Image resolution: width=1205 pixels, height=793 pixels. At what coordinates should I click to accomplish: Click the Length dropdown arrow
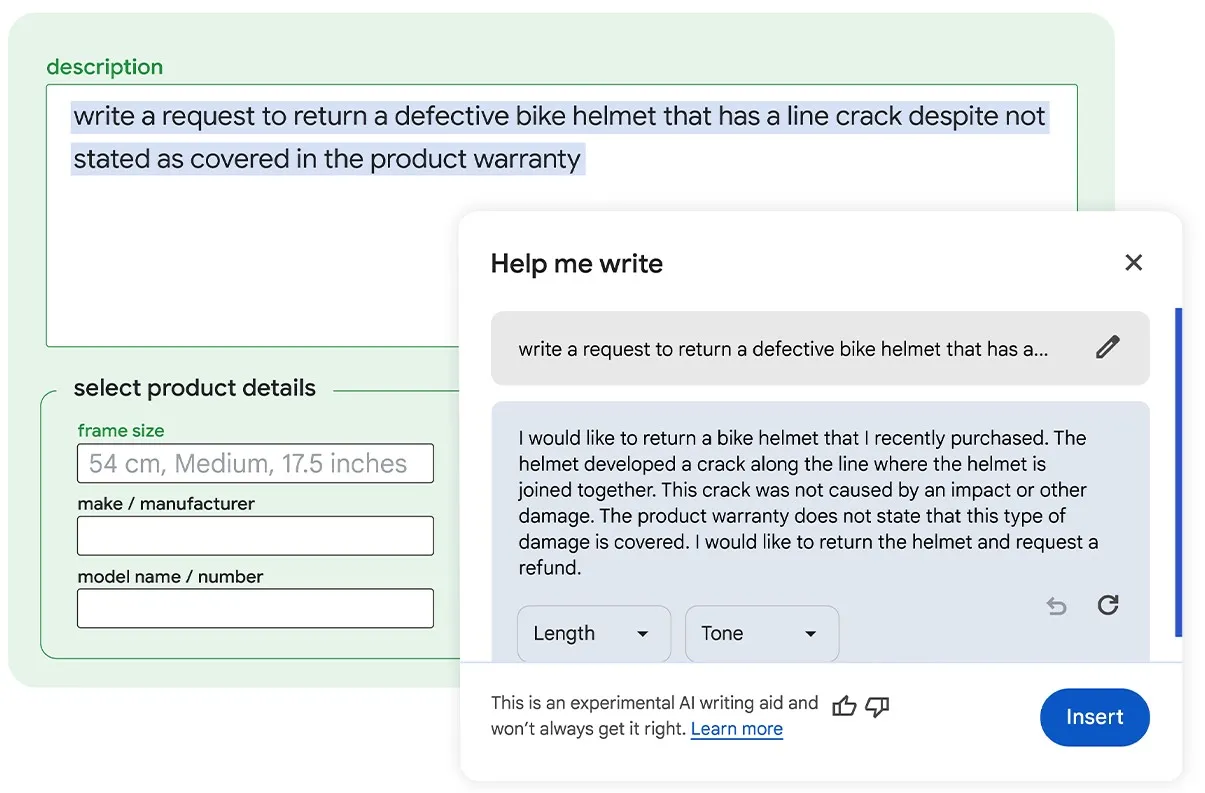click(x=643, y=634)
